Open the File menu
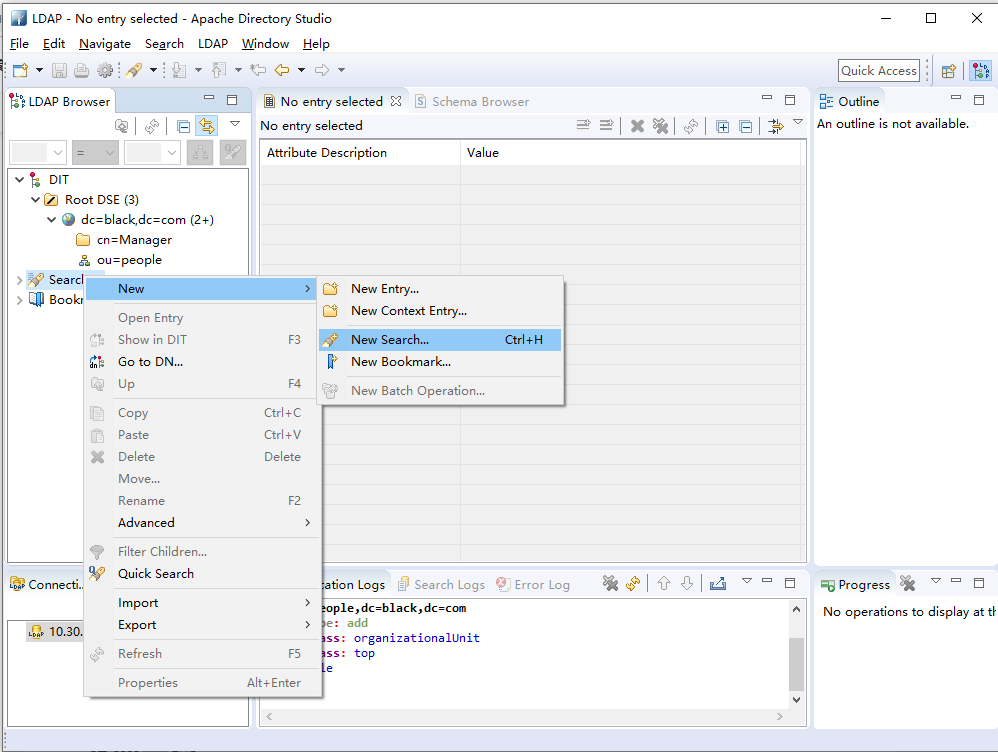Image resolution: width=998 pixels, height=752 pixels. [19, 44]
